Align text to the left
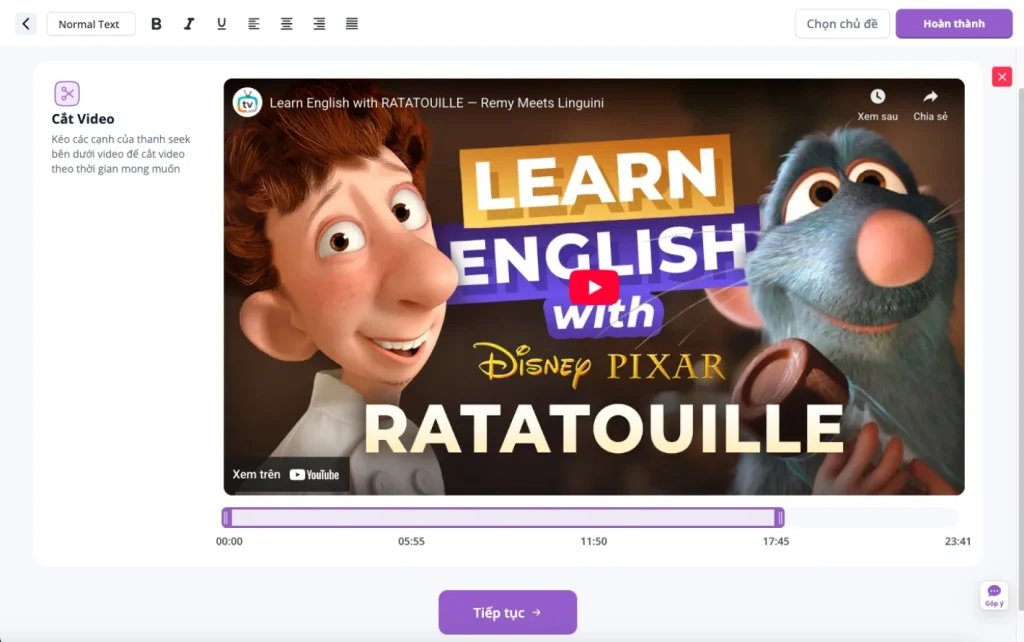 [254, 23]
